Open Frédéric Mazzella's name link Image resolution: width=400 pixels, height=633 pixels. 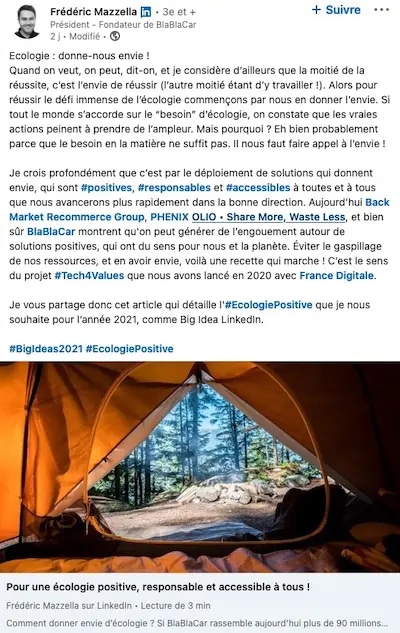click(94, 12)
